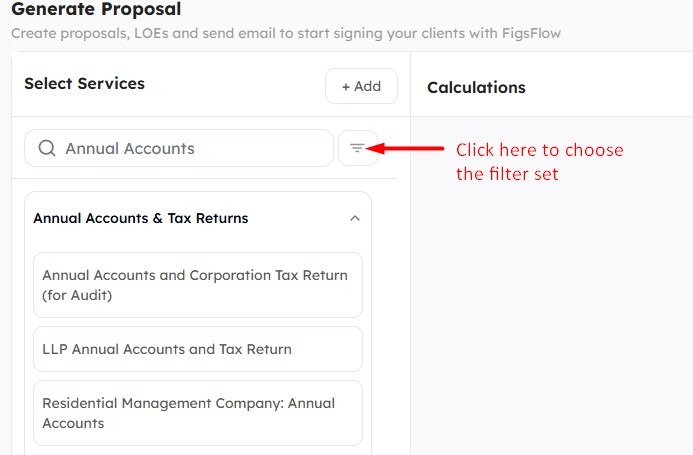Click the red filter set instruction note

[x=540, y=162]
